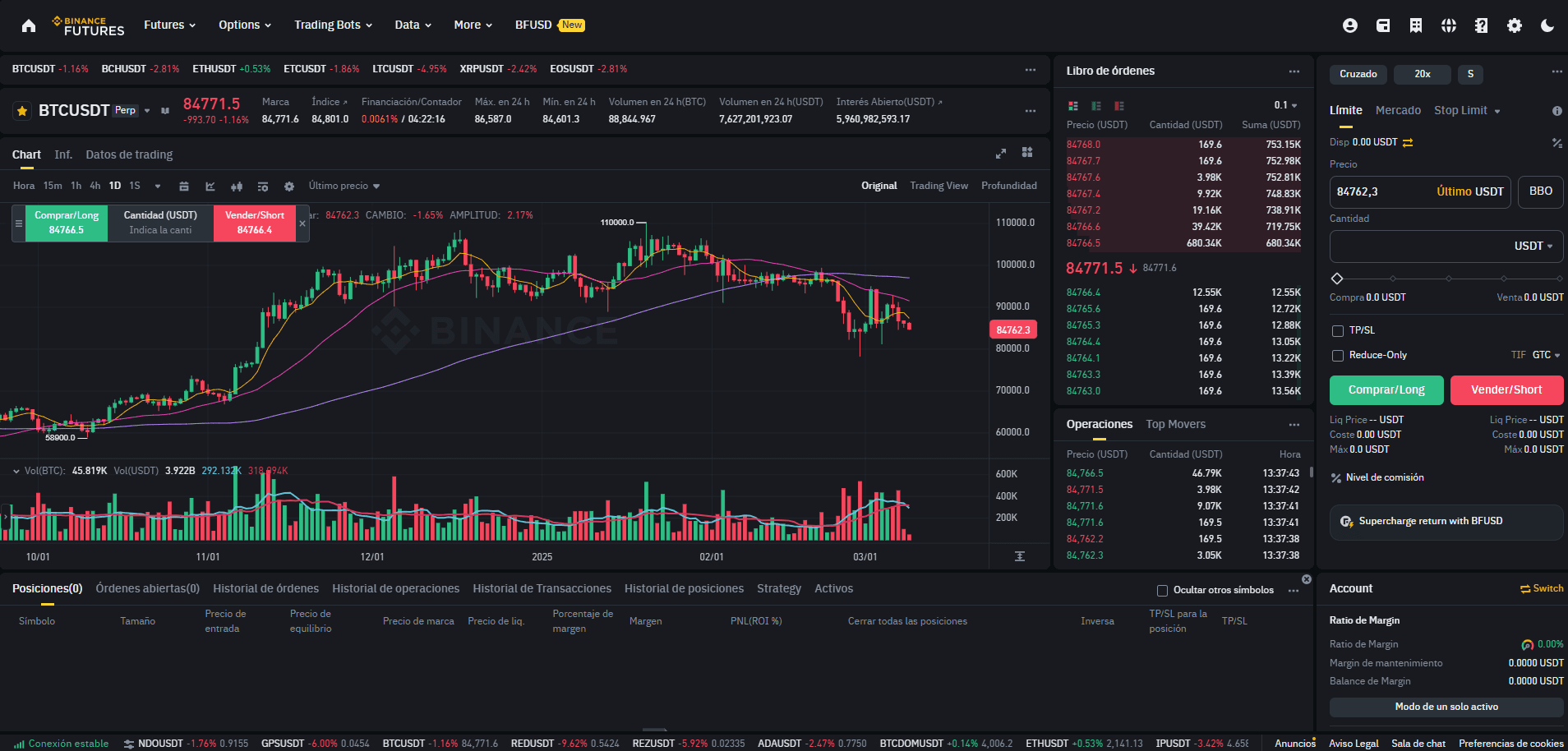
Task: Toggle the dark mode moon icon
Action: pos(1547,25)
